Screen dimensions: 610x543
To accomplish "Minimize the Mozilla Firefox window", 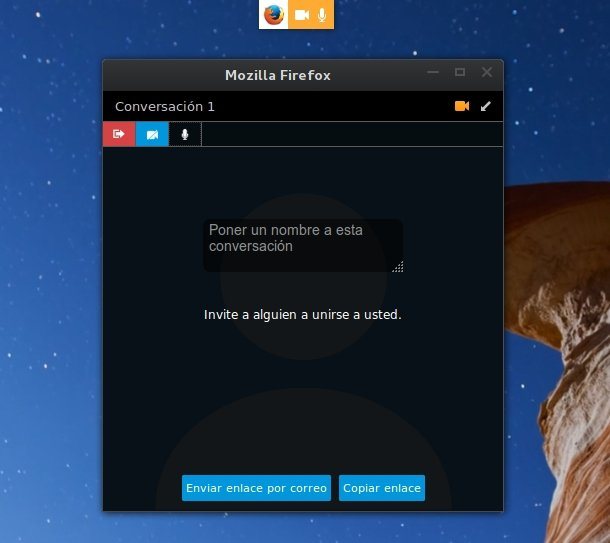I will tap(433, 72).
